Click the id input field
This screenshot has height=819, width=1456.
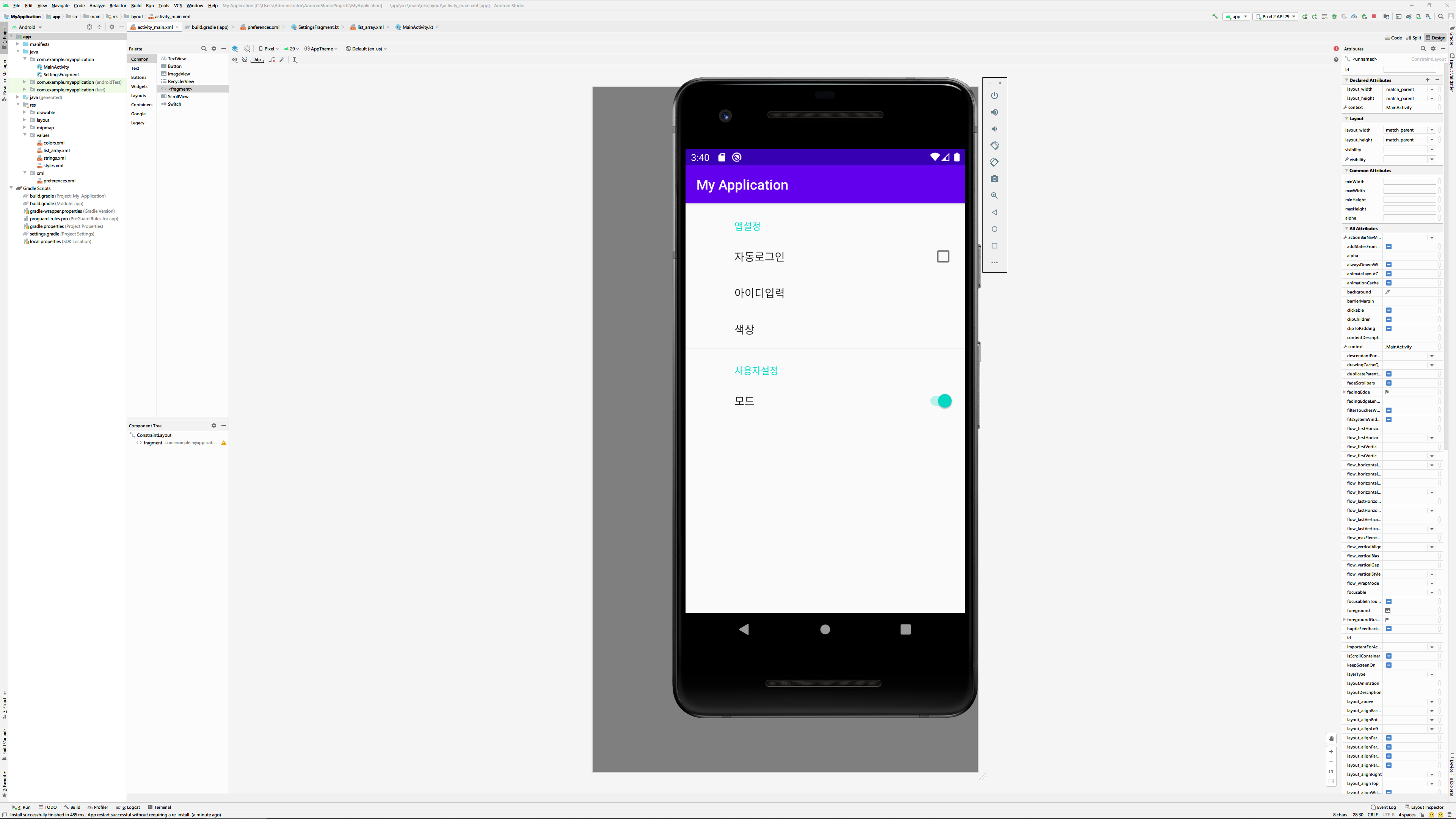(1410, 69)
